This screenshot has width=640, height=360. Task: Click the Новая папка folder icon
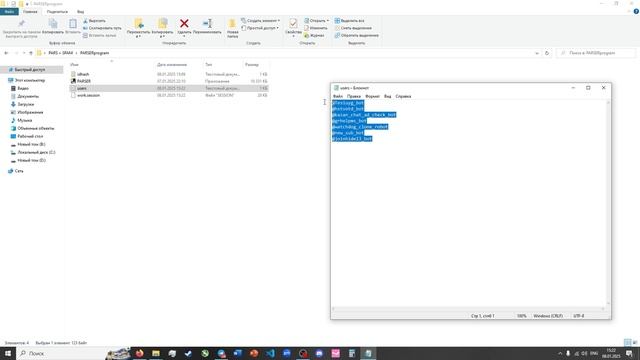point(232,24)
